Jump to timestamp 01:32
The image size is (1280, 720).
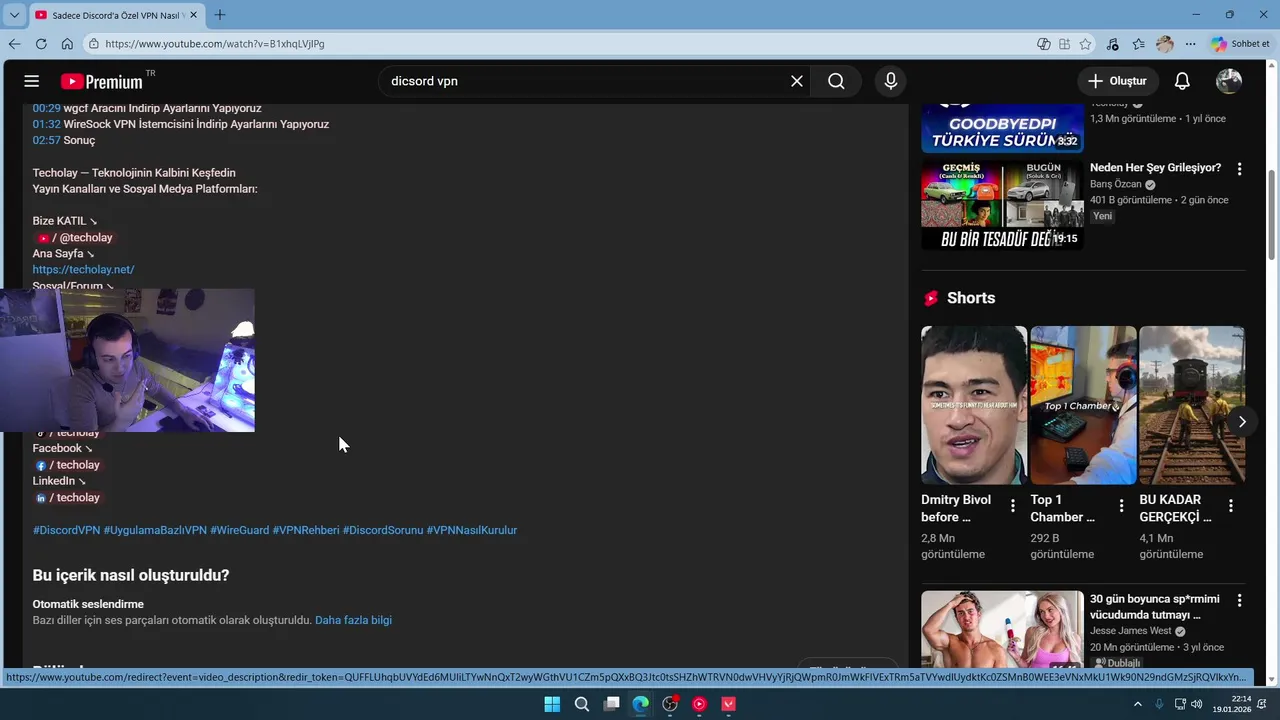coord(46,124)
